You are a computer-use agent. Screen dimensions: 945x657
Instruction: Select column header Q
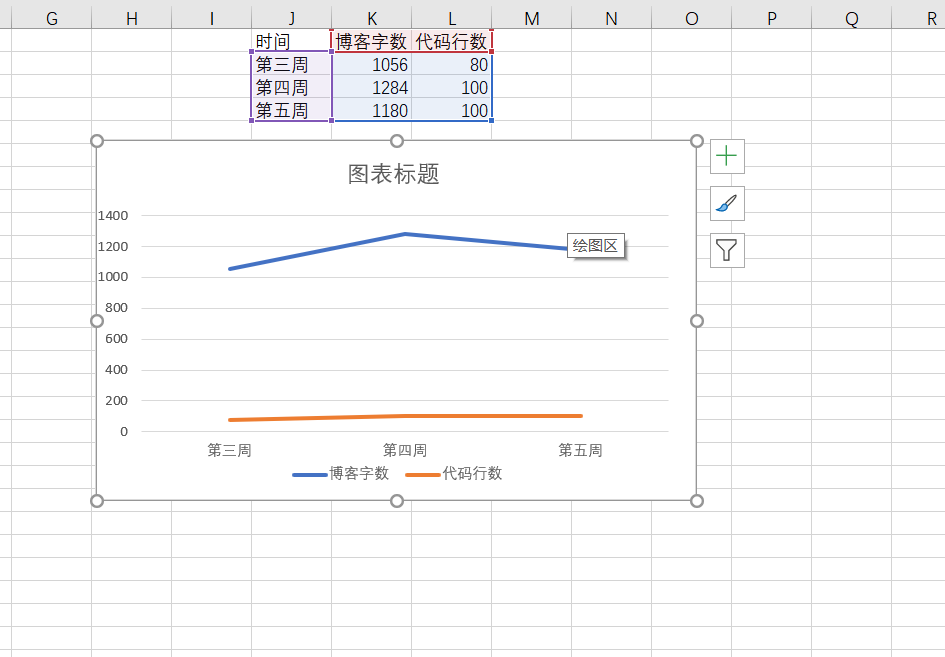click(852, 19)
